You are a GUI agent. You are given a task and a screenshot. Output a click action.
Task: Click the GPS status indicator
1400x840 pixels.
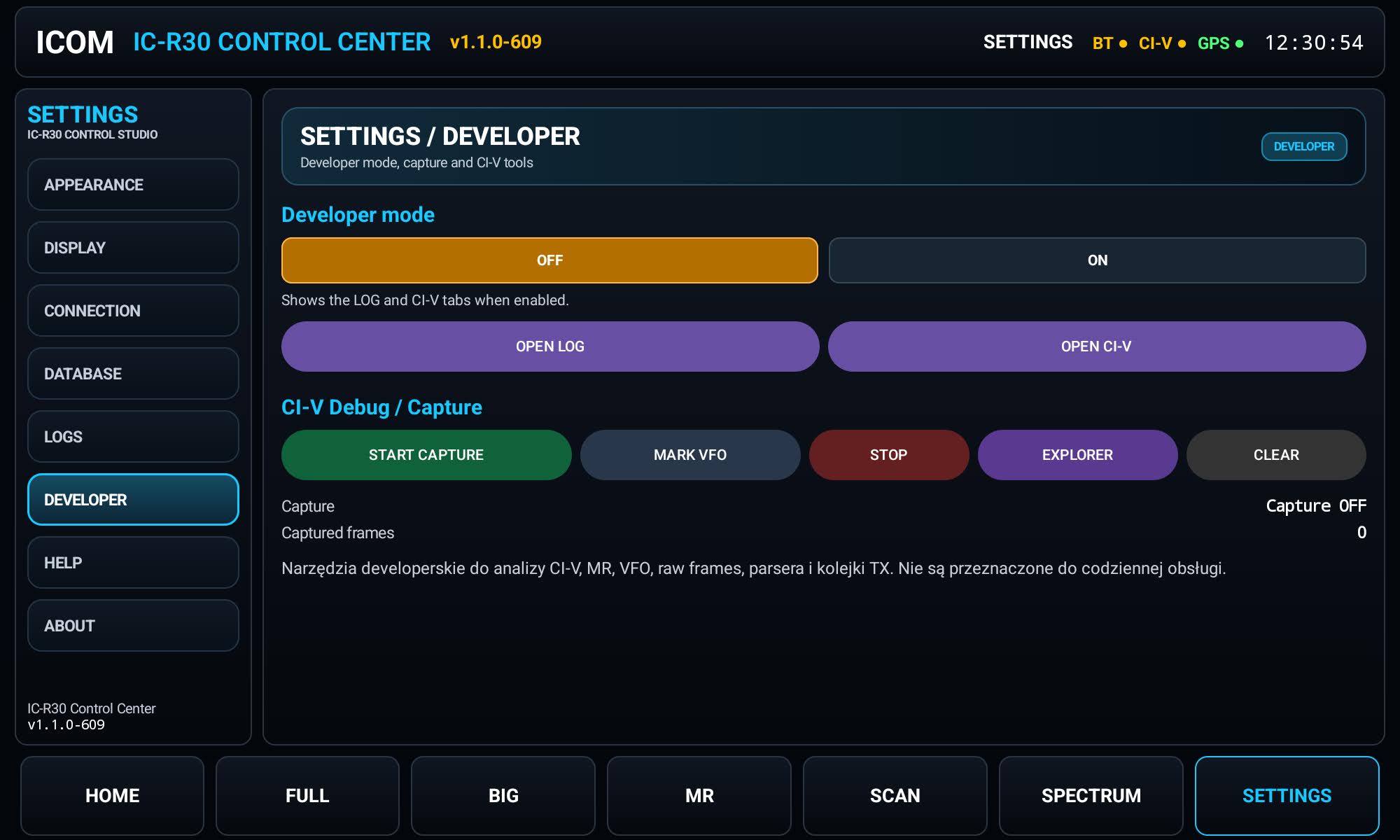click(x=1220, y=43)
